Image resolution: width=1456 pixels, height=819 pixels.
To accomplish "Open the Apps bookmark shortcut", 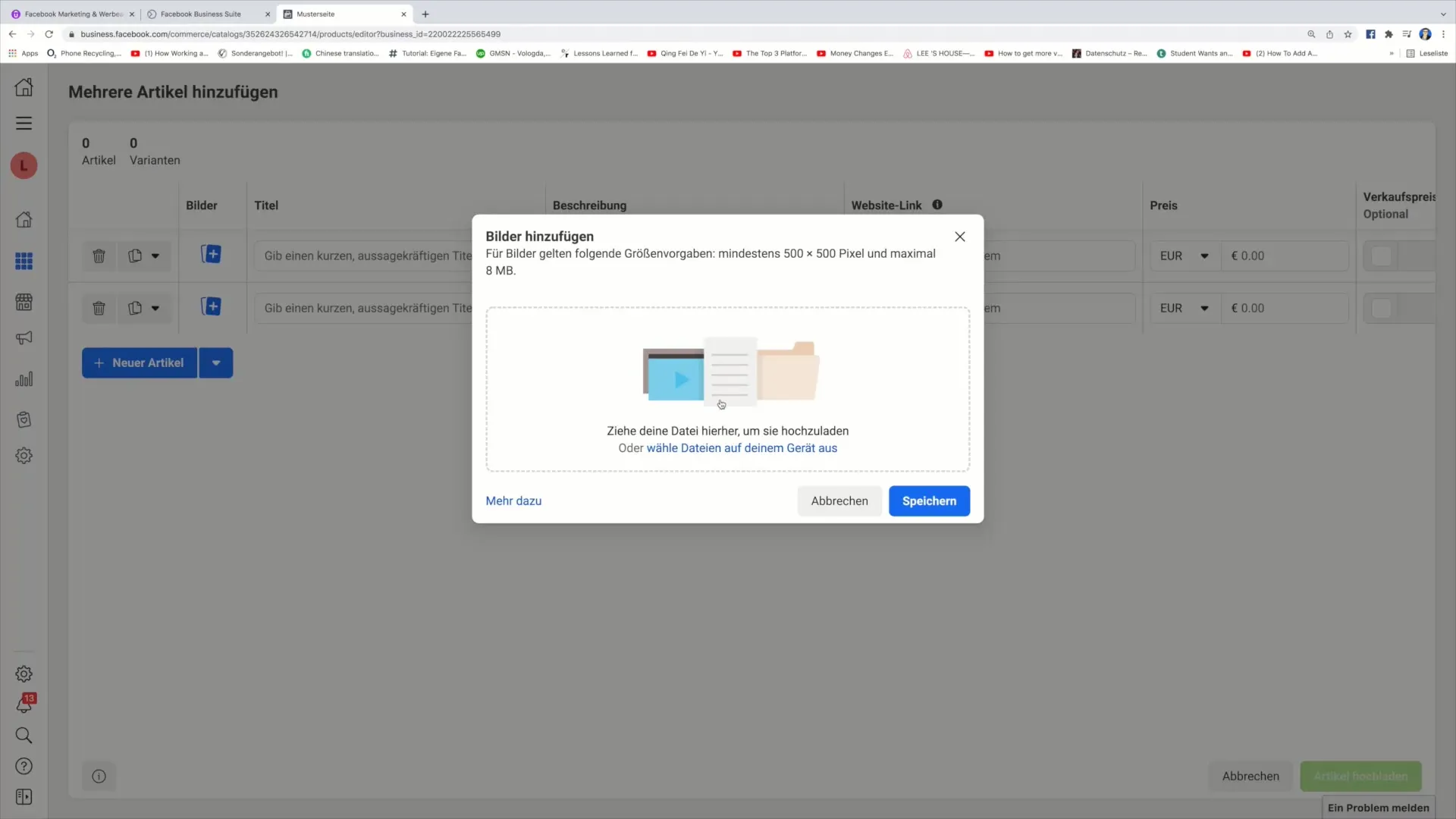I will [x=23, y=53].
